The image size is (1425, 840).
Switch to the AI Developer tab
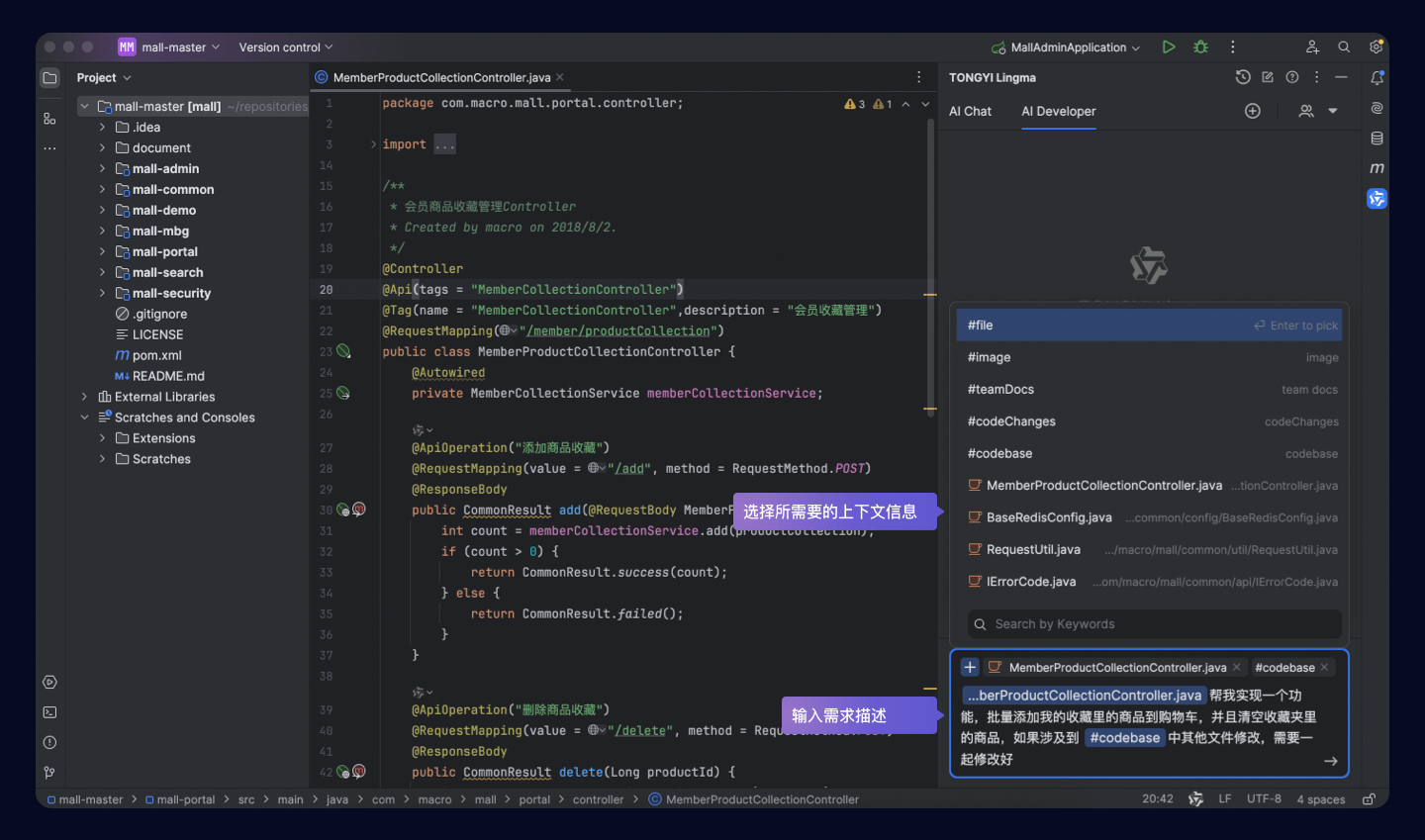1058,111
